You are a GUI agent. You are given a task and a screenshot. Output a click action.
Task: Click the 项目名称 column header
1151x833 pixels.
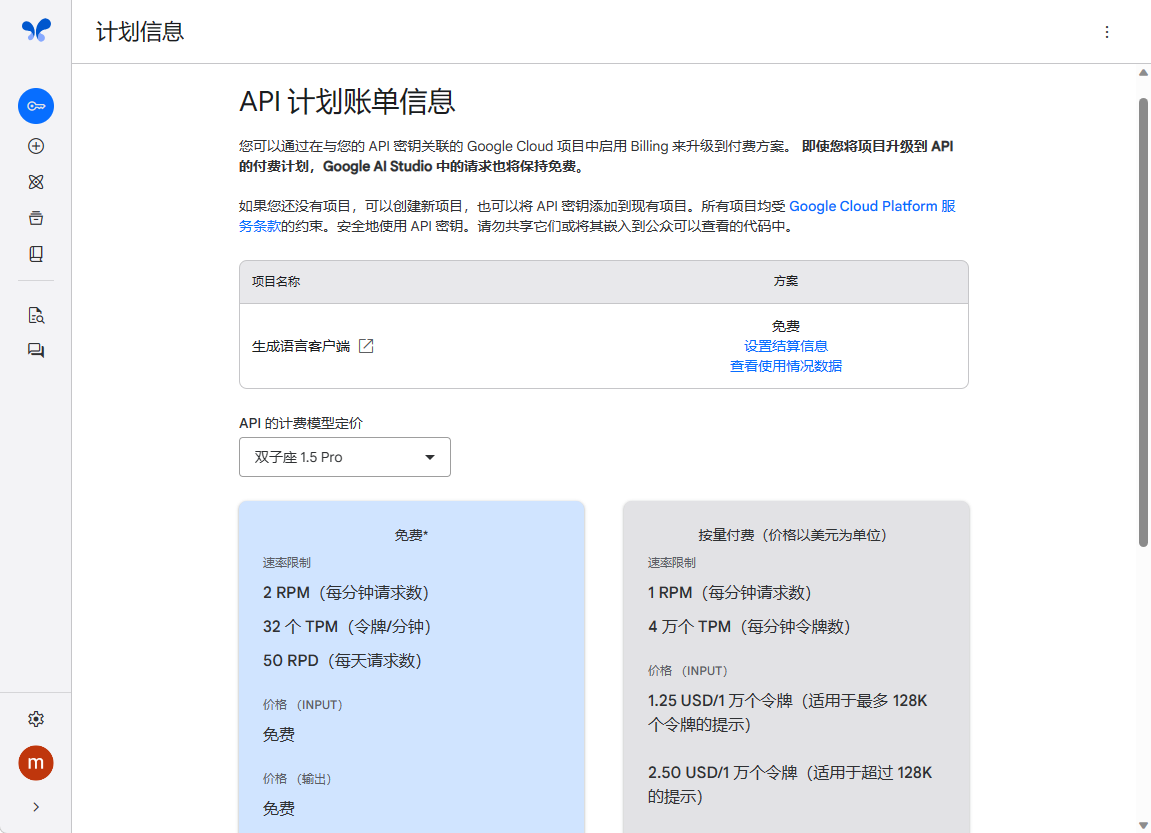pos(276,282)
